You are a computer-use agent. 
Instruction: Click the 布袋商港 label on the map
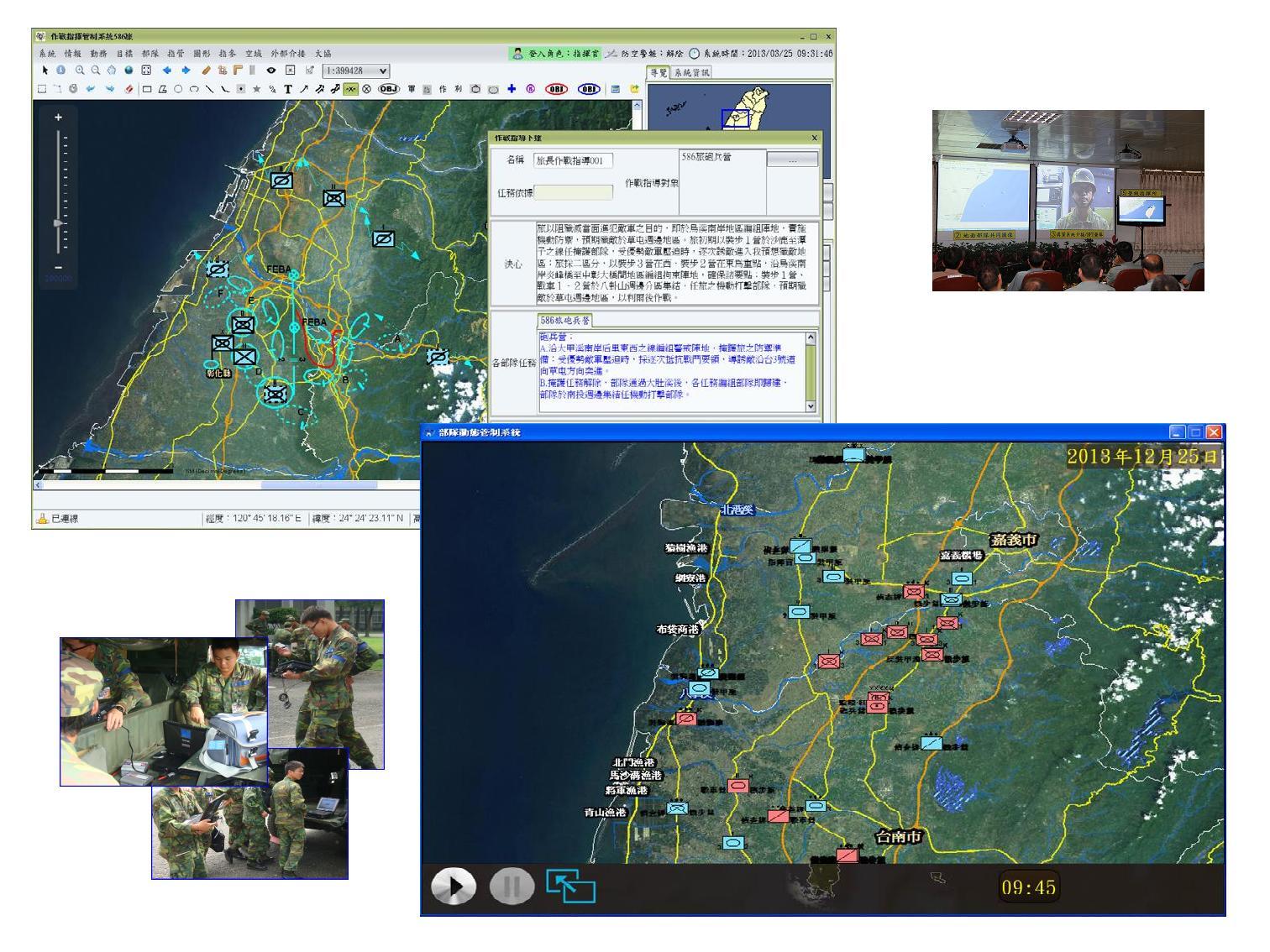(678, 629)
